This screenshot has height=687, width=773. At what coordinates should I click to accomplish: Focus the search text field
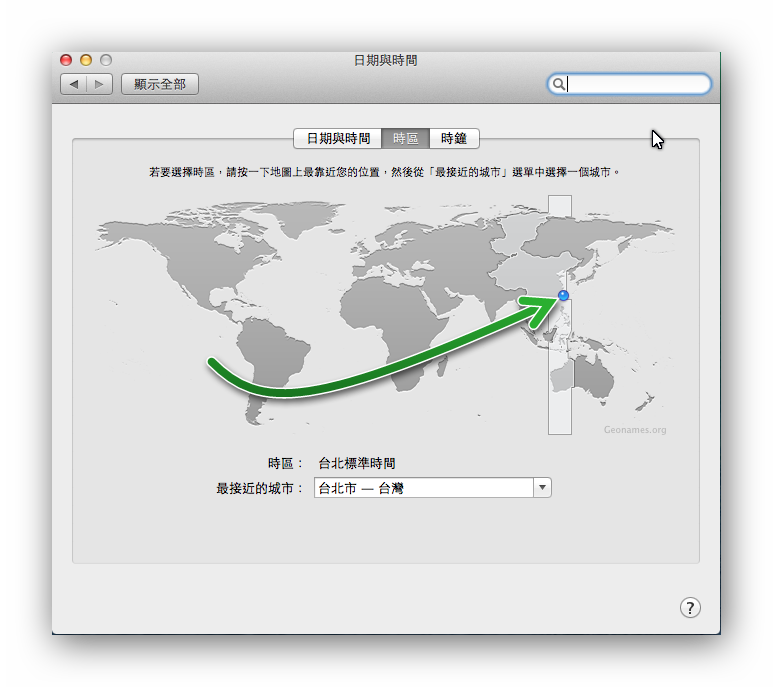click(630, 84)
